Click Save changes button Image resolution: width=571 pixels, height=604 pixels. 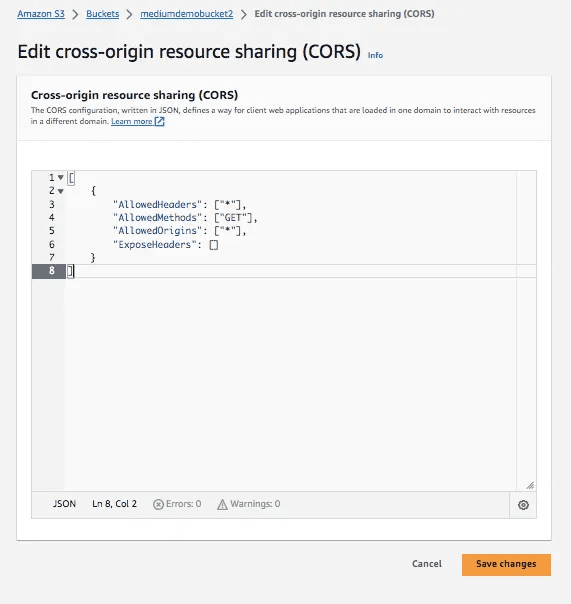point(506,564)
